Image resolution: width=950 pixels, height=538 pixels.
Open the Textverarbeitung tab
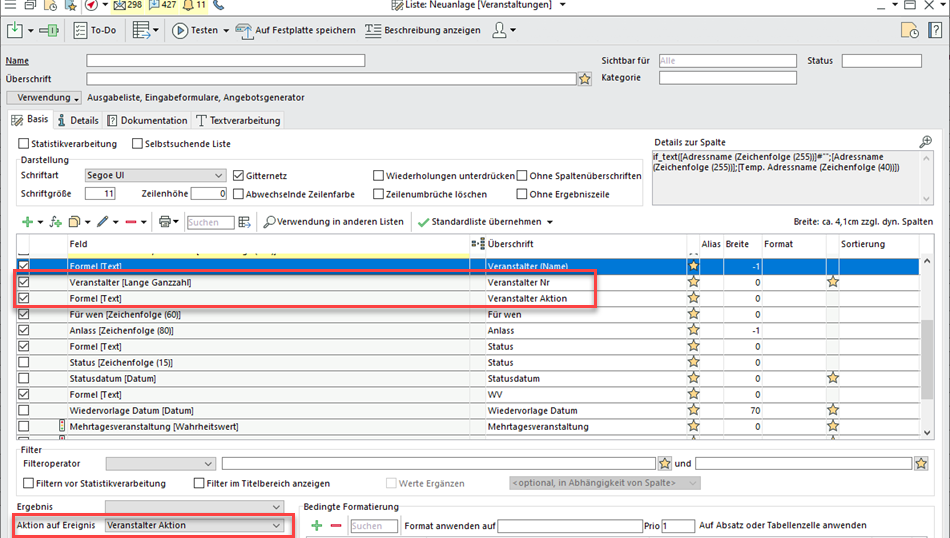pyautogui.click(x=239, y=120)
